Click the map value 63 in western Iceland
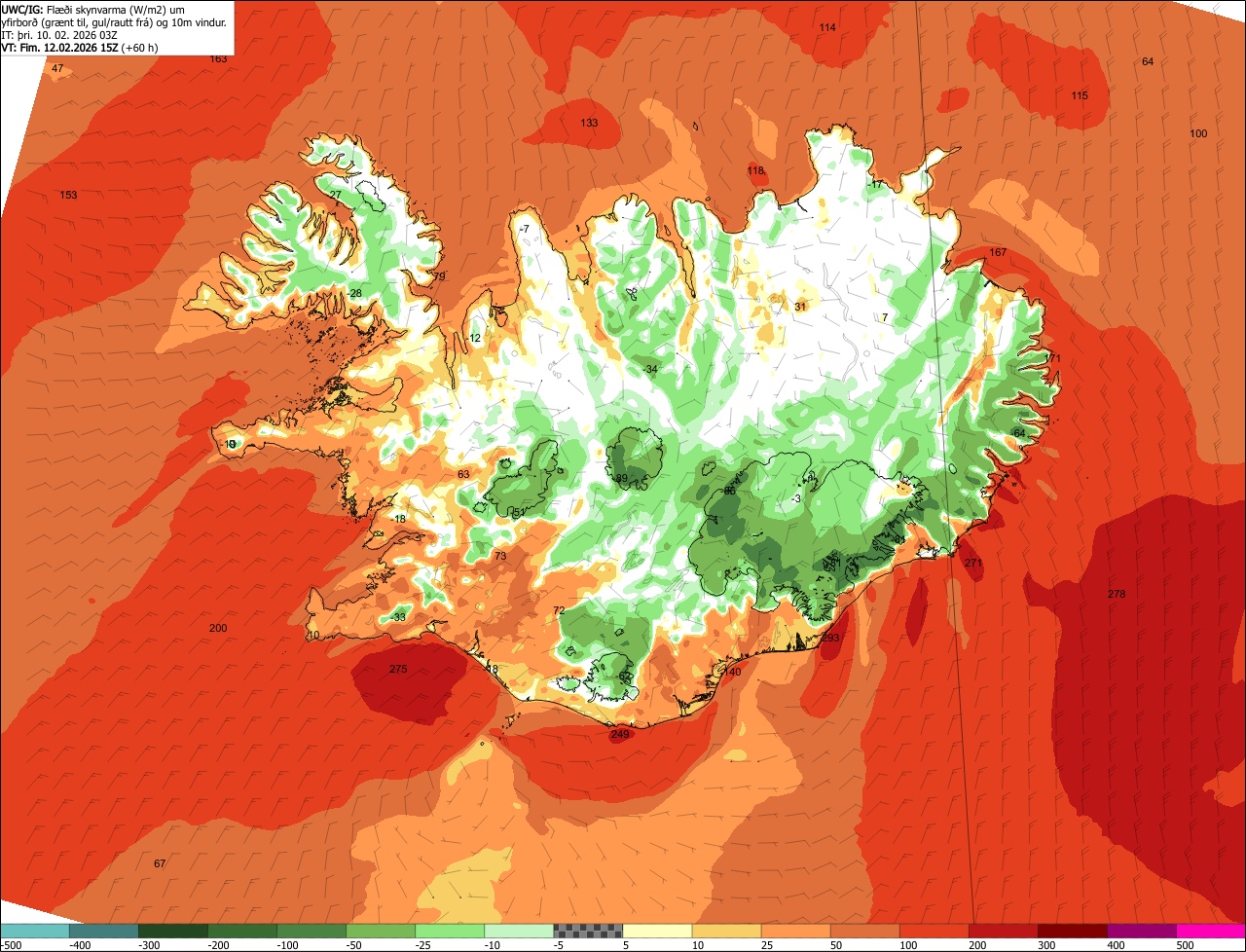Image resolution: width=1246 pixels, height=952 pixels. pos(463,474)
